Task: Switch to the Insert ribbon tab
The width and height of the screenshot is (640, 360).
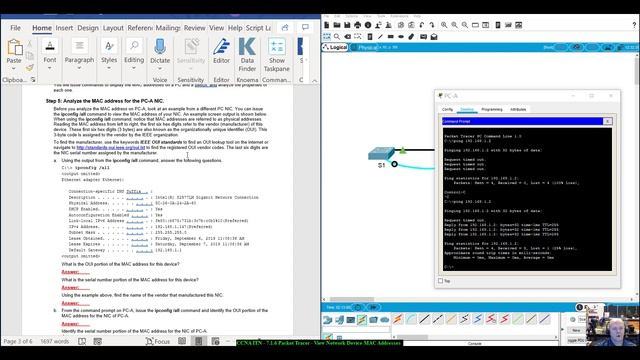Action: coord(64,28)
